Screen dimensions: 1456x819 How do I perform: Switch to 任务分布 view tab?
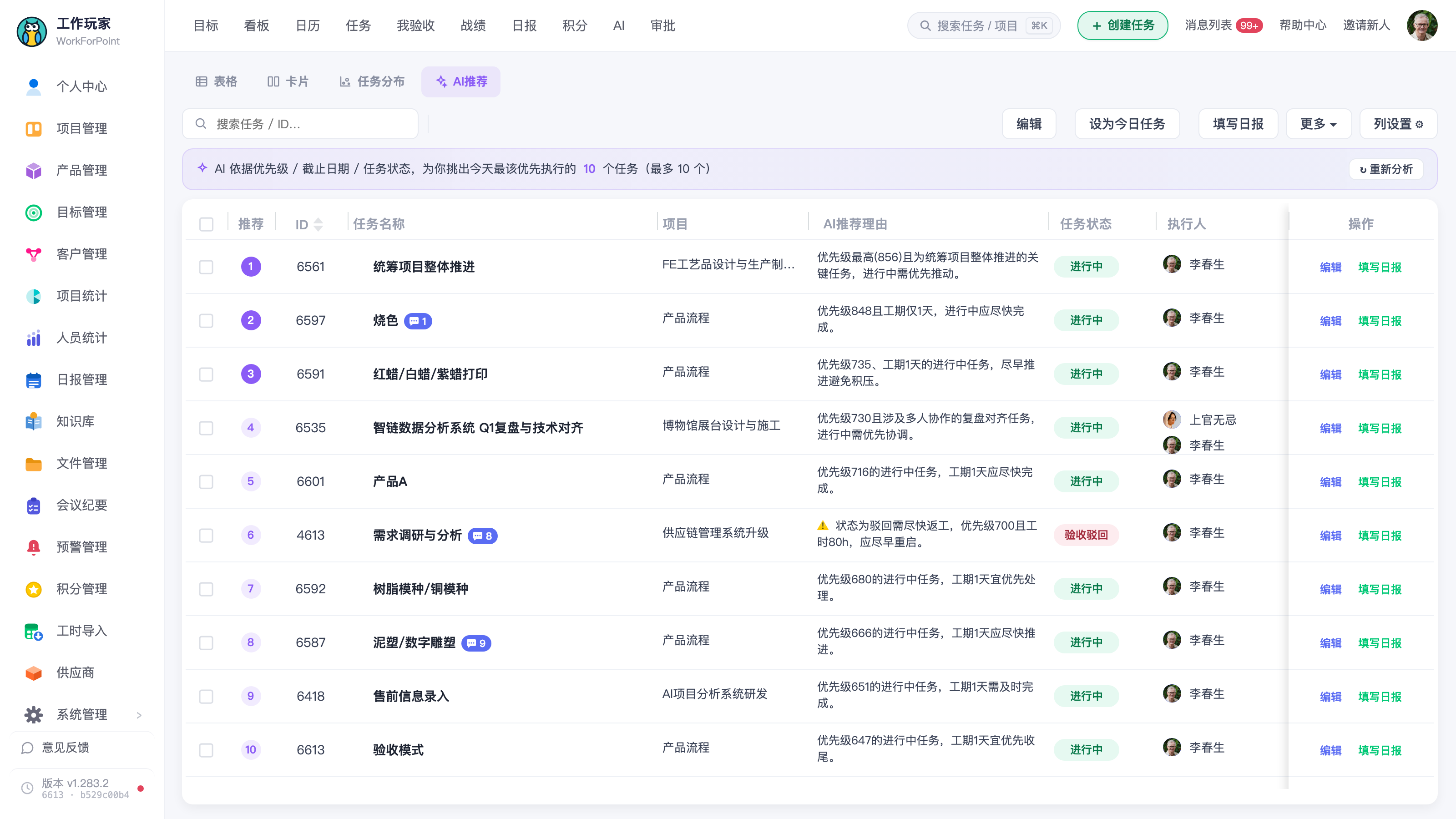[x=372, y=81]
